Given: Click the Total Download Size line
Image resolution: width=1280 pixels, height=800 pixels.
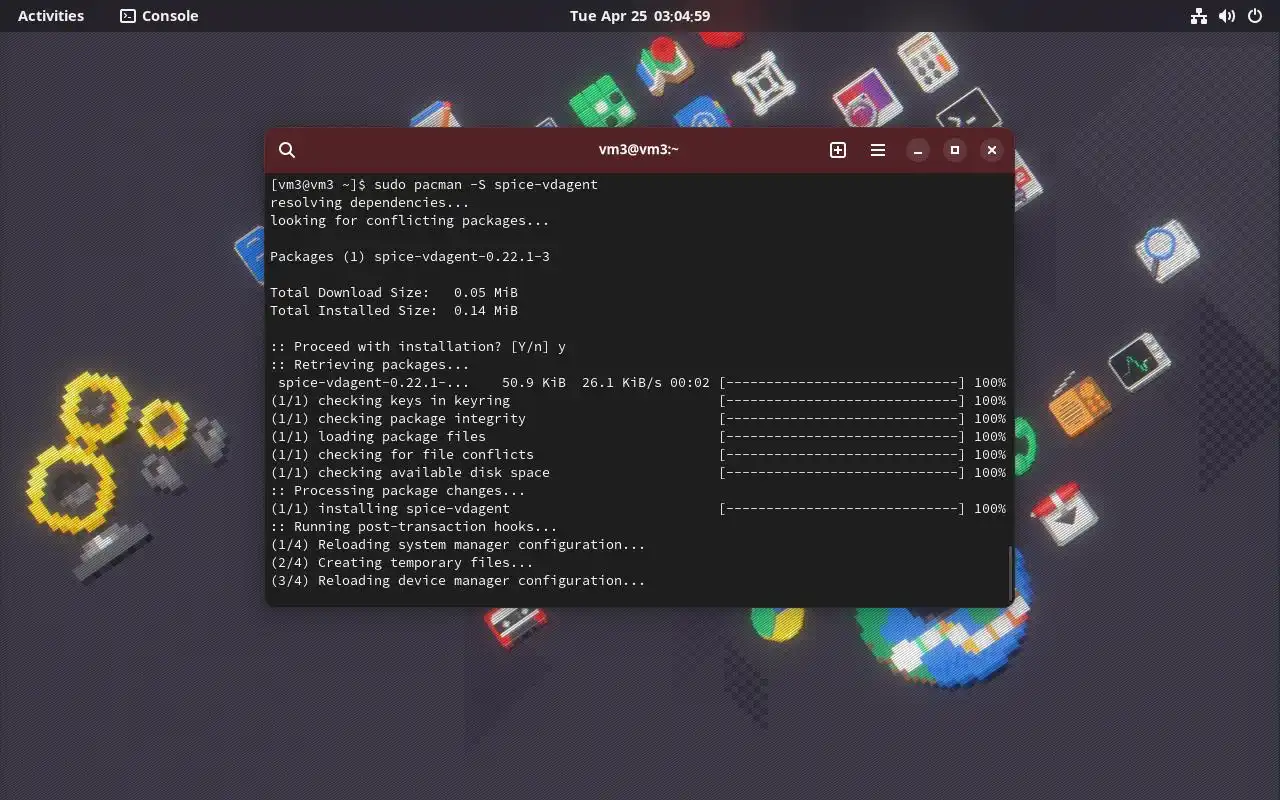Looking at the screenshot, I should [394, 292].
